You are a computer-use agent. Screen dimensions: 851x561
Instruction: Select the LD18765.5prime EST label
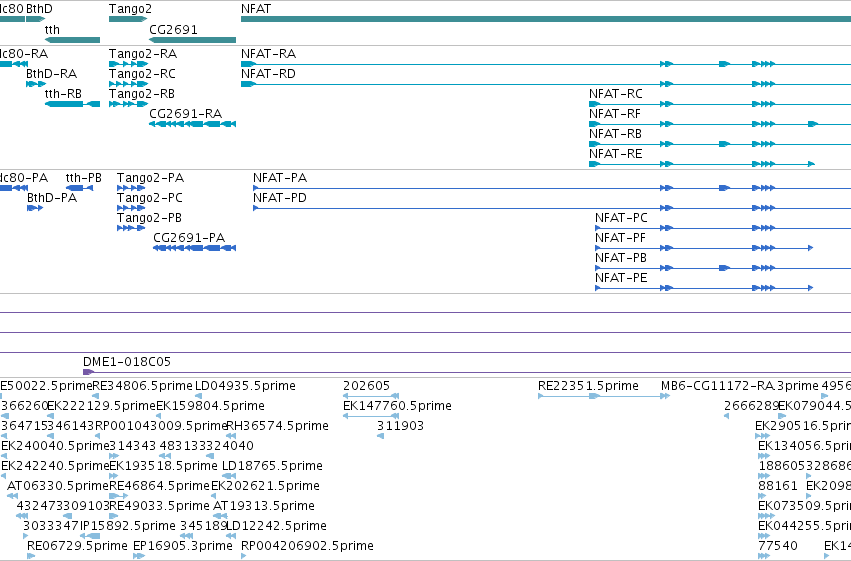[272, 466]
